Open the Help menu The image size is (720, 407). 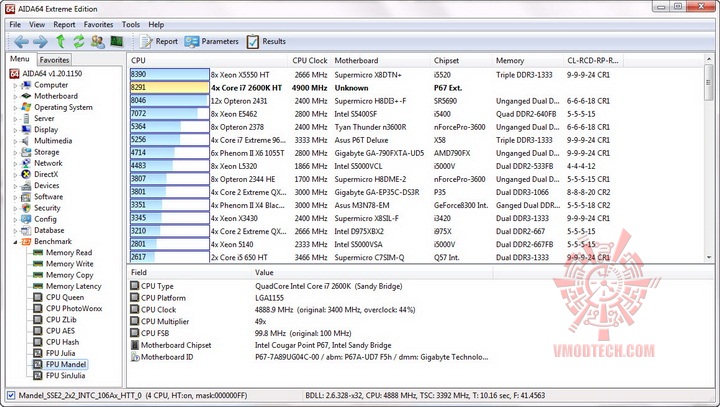coord(156,24)
